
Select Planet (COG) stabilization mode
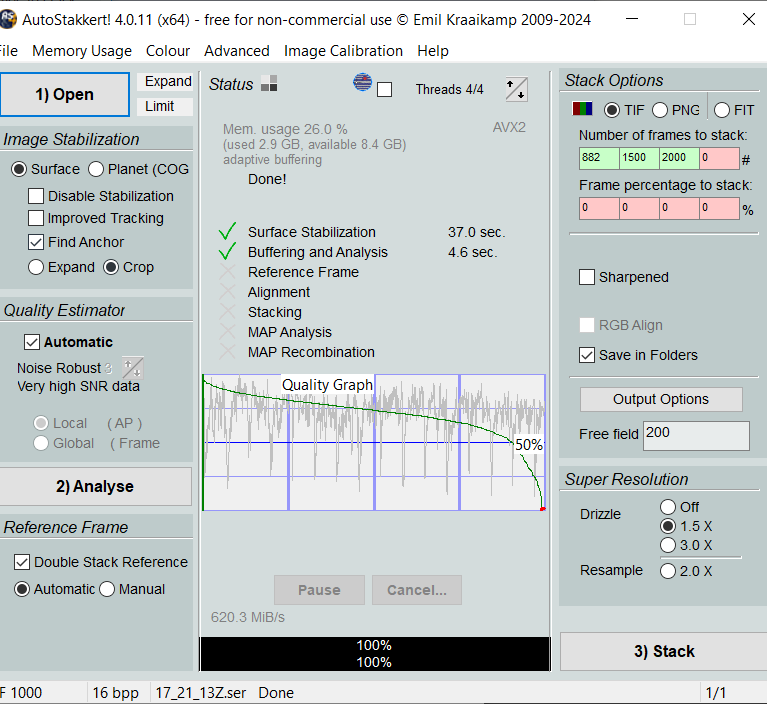pyautogui.click(x=138, y=169)
